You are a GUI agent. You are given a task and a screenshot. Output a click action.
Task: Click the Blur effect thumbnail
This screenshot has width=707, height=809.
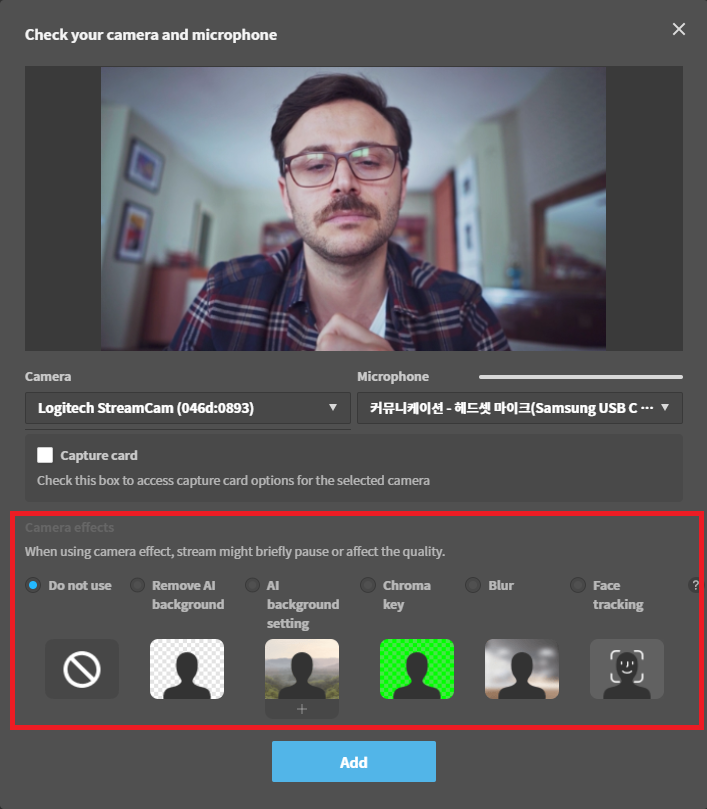click(522, 669)
